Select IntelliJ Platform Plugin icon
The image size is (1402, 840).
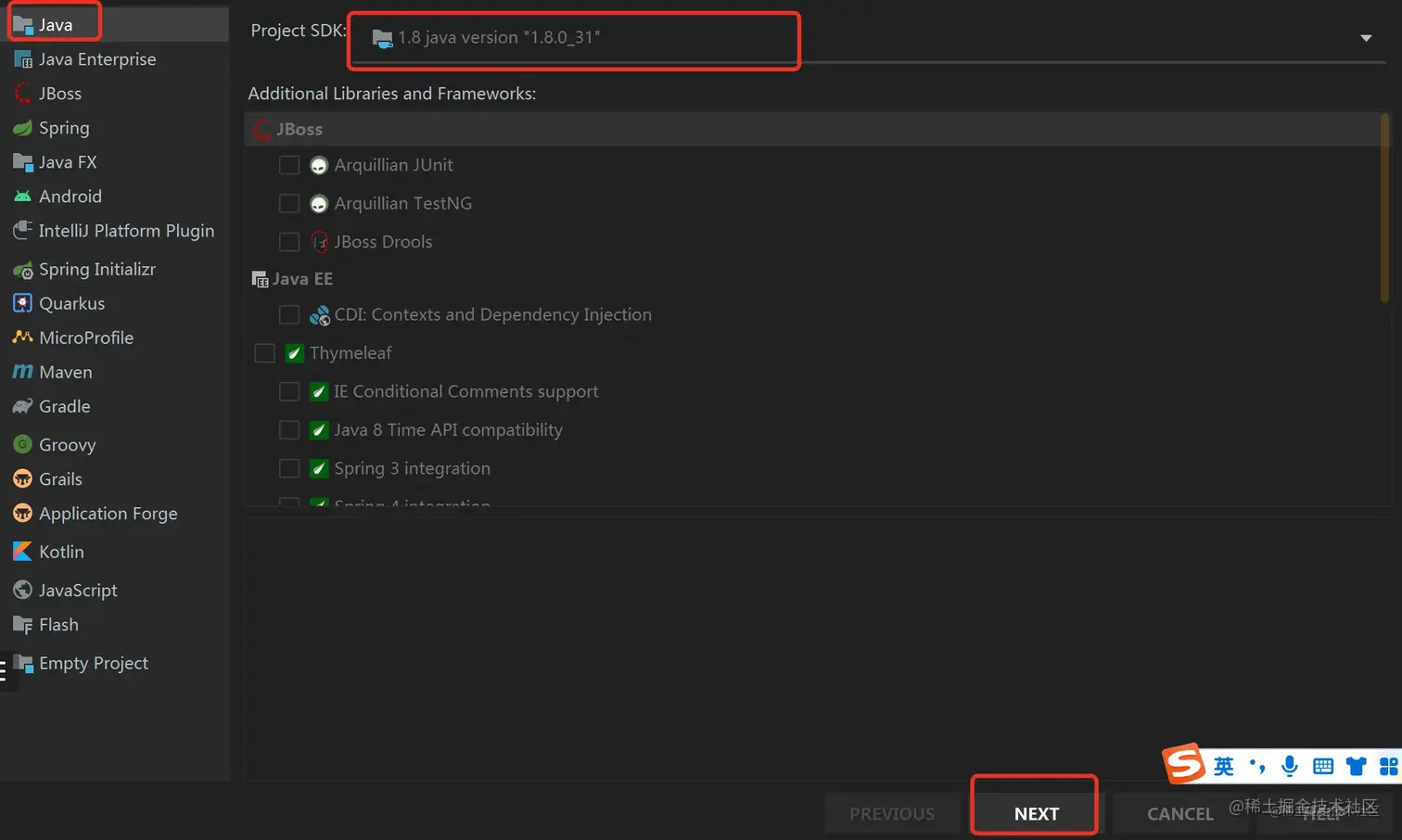pos(22,231)
